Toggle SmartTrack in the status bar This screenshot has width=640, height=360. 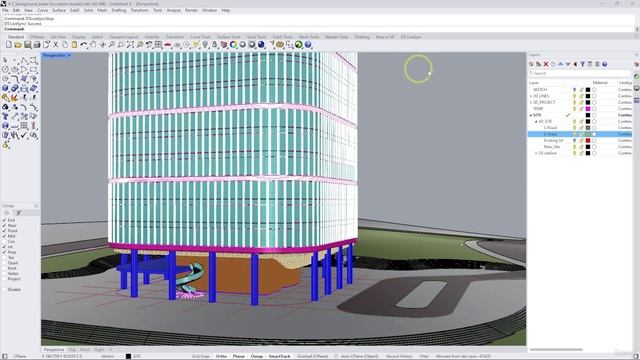279,356
